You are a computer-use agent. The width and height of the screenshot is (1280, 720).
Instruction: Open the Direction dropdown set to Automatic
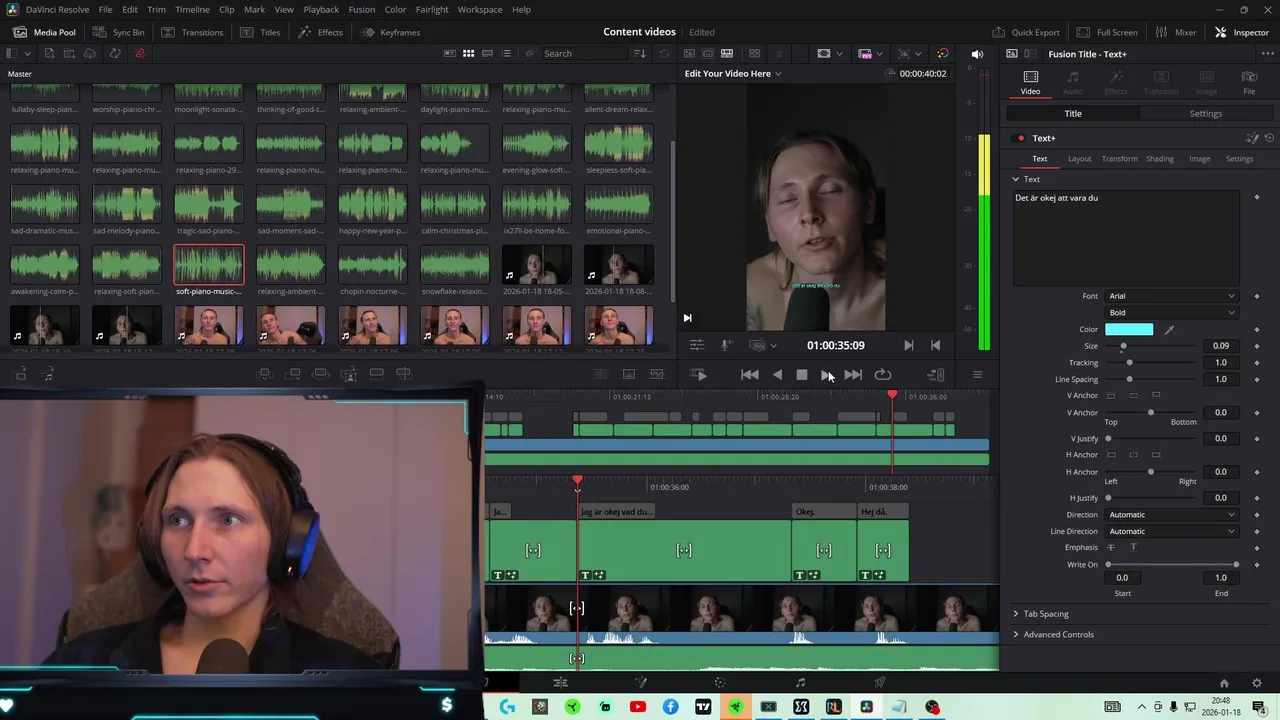1171,514
